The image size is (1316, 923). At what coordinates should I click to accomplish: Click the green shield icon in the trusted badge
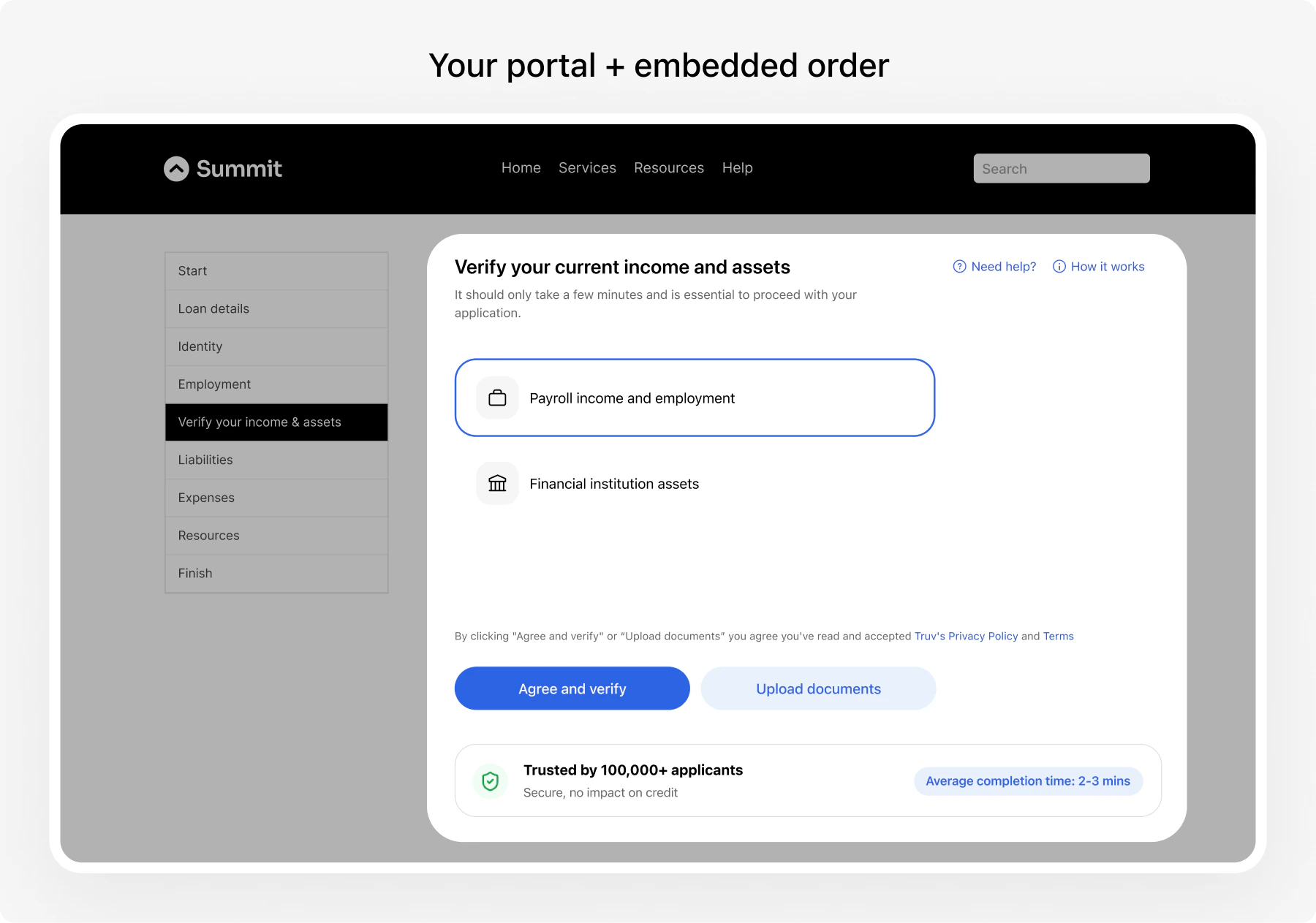(490, 780)
